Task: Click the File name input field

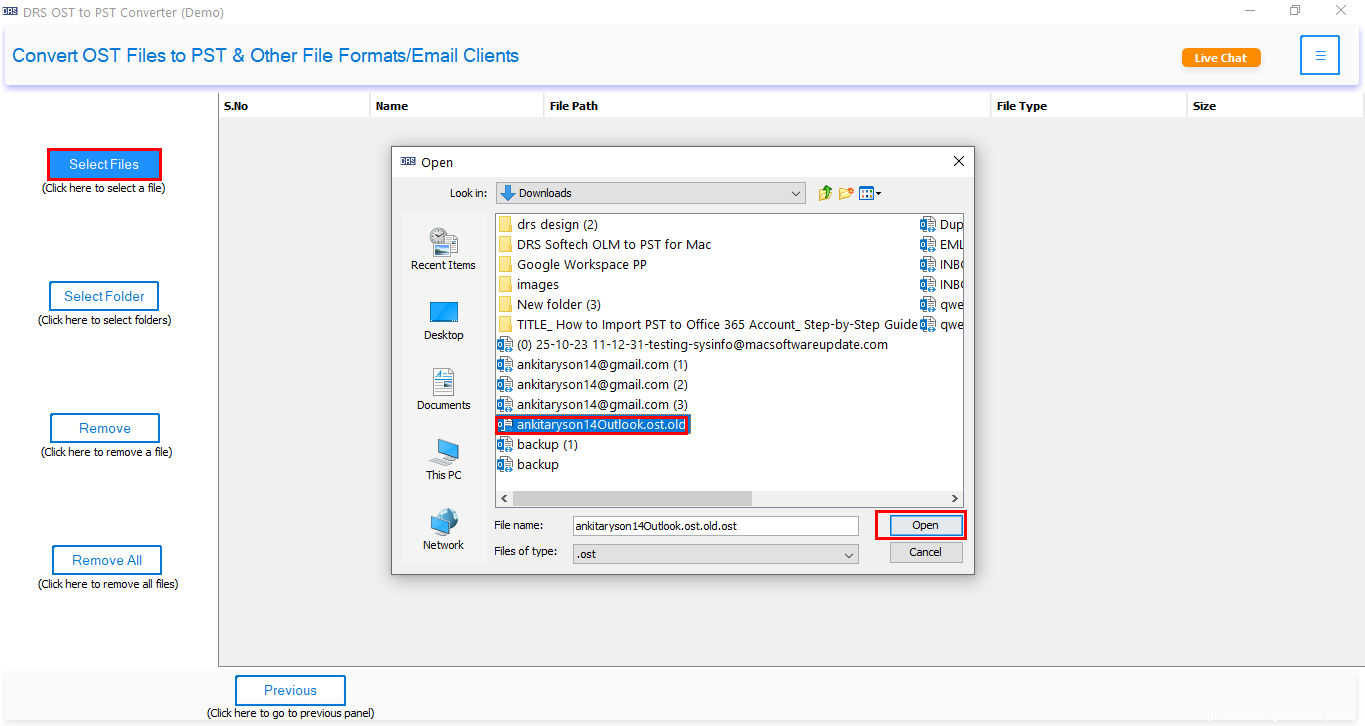Action: [715, 525]
